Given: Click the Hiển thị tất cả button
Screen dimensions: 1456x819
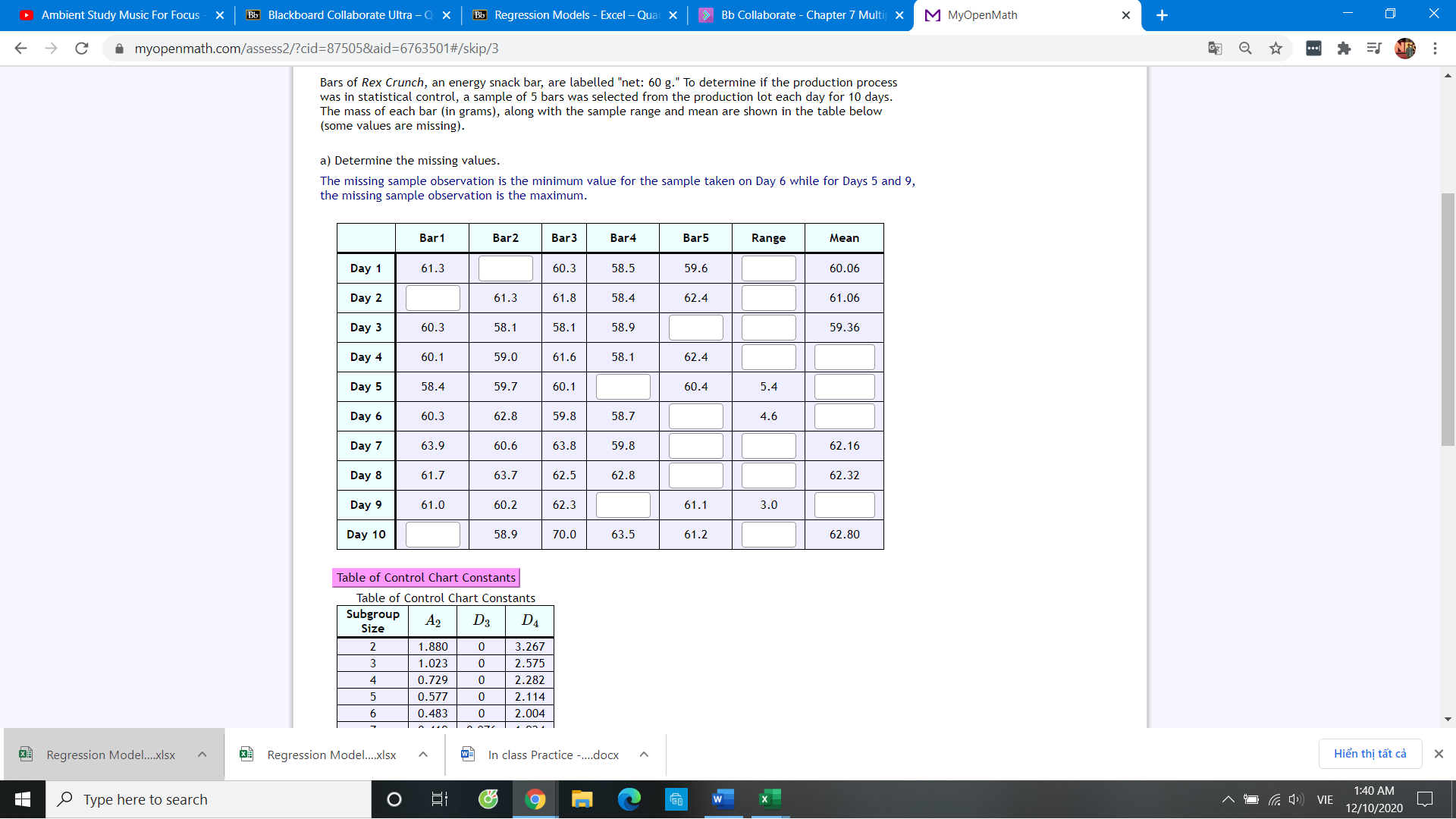Looking at the screenshot, I should [x=1370, y=754].
